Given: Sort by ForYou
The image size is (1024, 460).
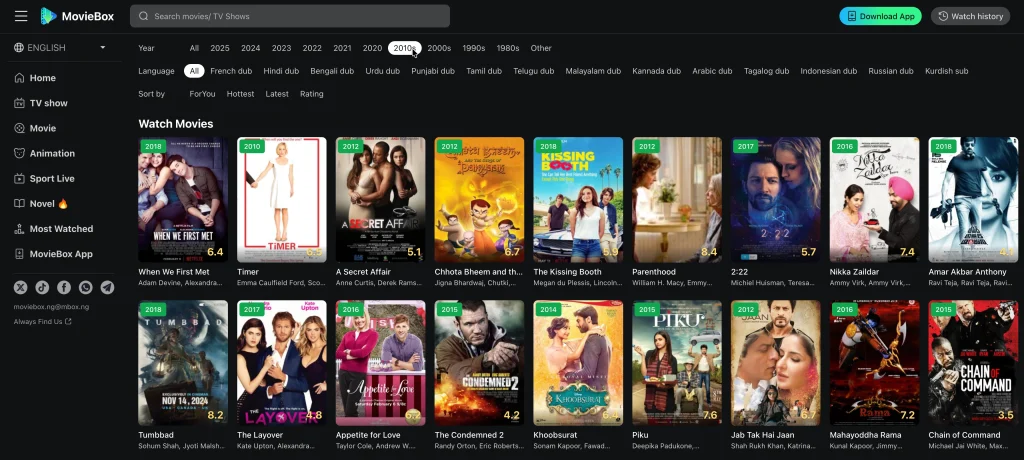Looking at the screenshot, I should click(202, 94).
